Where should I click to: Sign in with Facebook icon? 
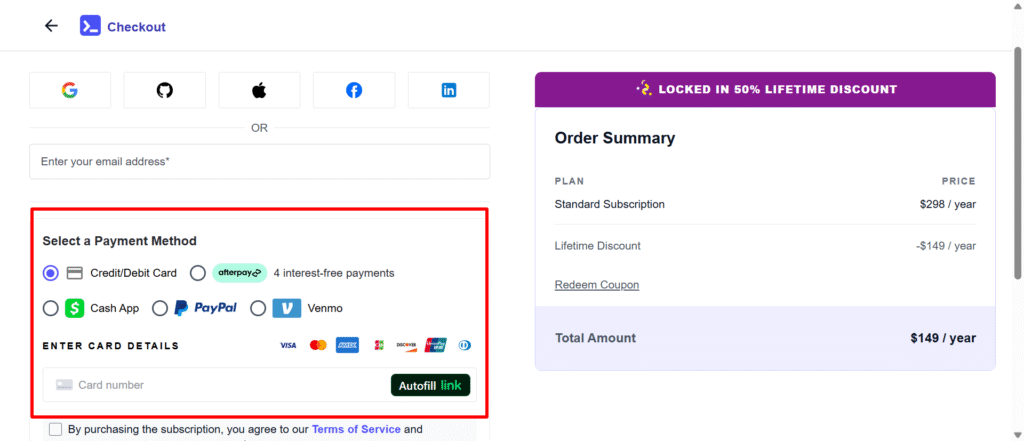tap(354, 90)
